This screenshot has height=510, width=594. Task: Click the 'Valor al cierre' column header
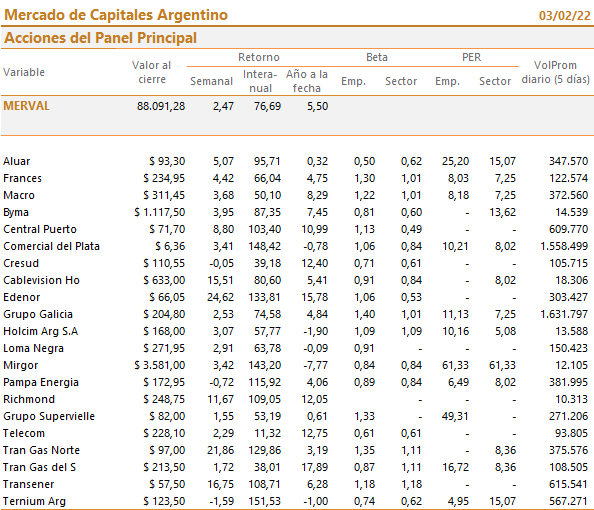pos(152,72)
